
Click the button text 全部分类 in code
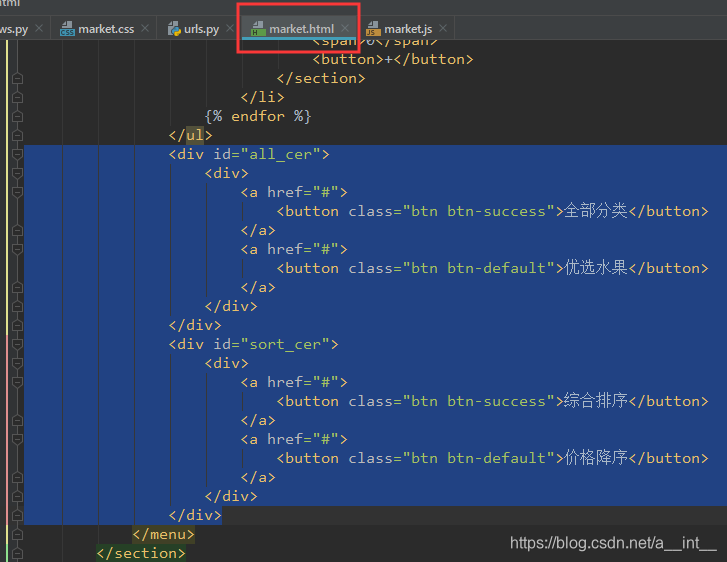coord(596,211)
